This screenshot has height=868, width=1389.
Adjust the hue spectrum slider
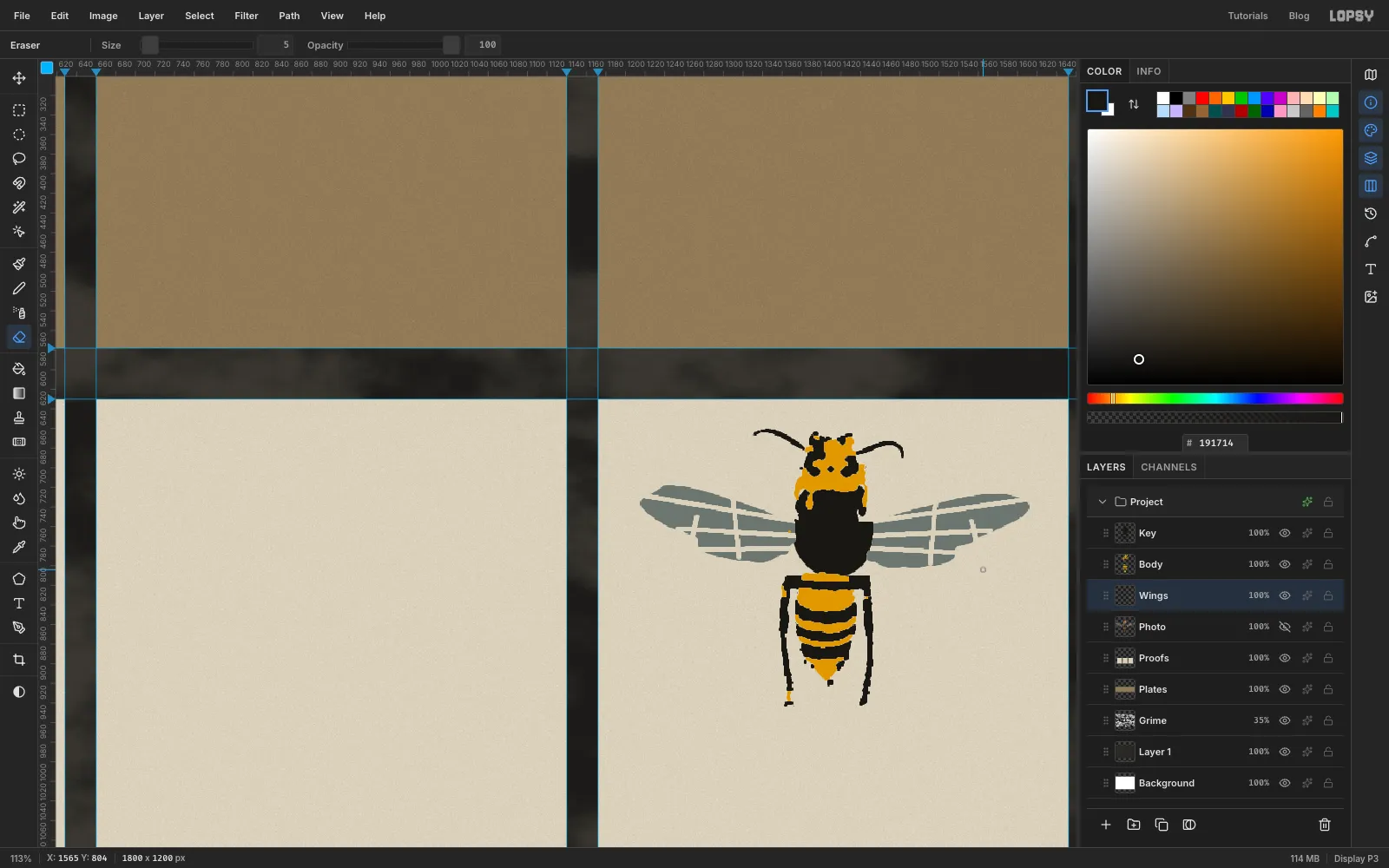click(1215, 398)
